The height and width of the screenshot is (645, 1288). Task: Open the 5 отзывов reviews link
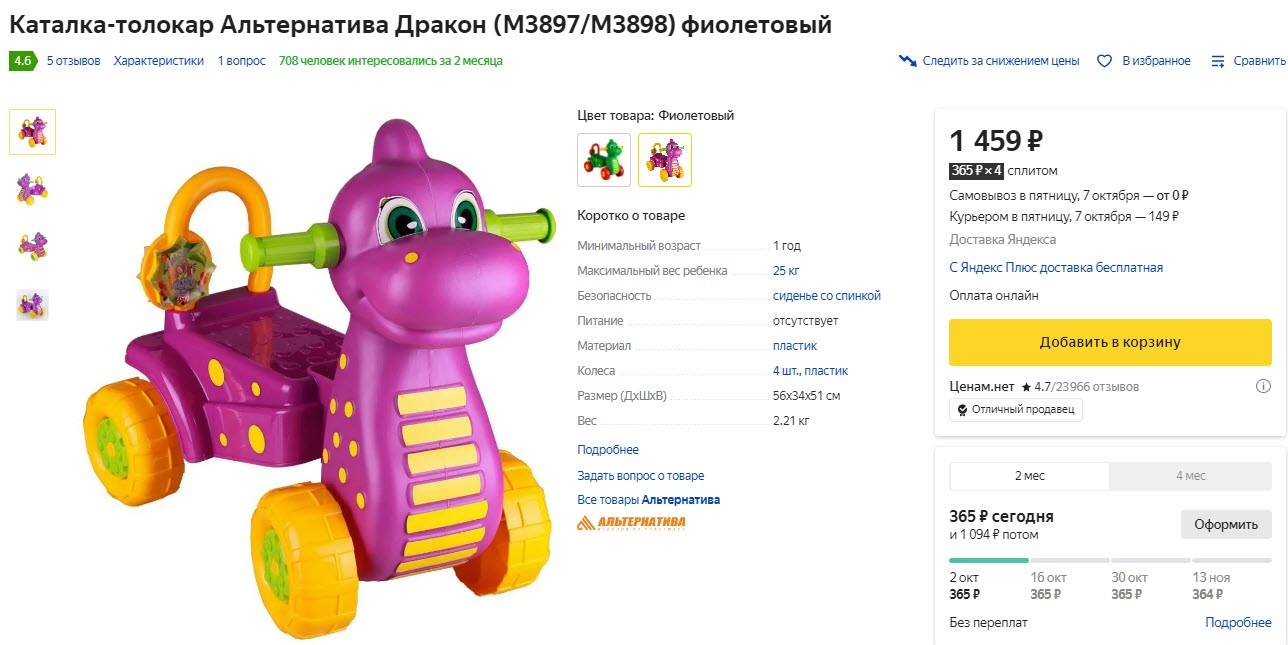72,60
